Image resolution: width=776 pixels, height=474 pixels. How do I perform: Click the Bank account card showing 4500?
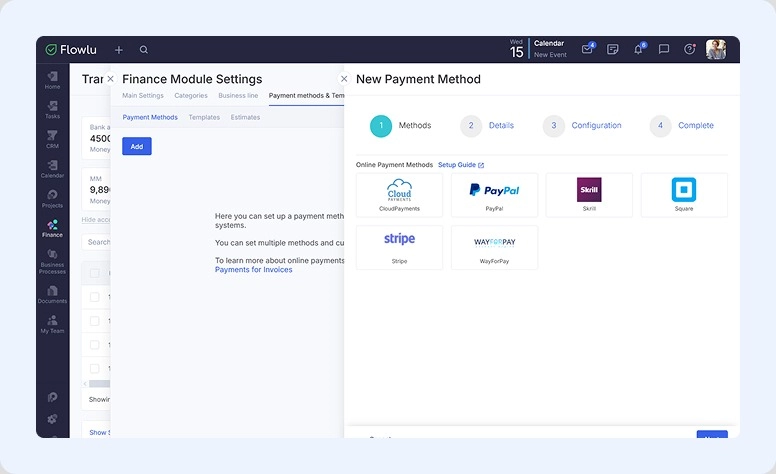coord(96,138)
